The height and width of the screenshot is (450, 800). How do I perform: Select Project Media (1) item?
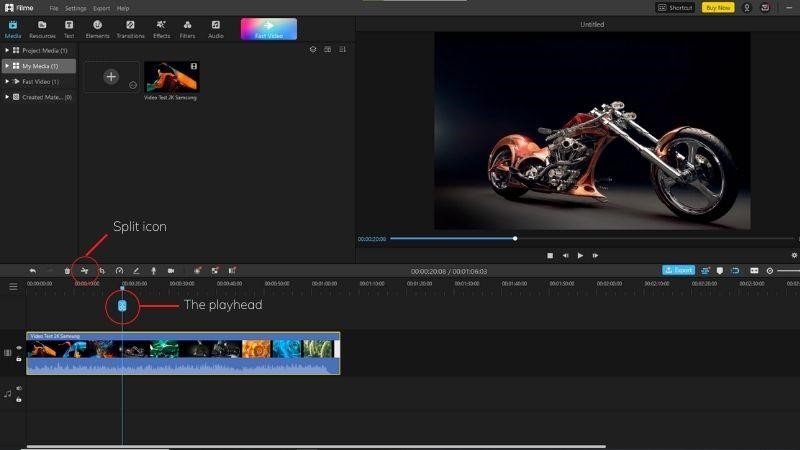coord(39,51)
